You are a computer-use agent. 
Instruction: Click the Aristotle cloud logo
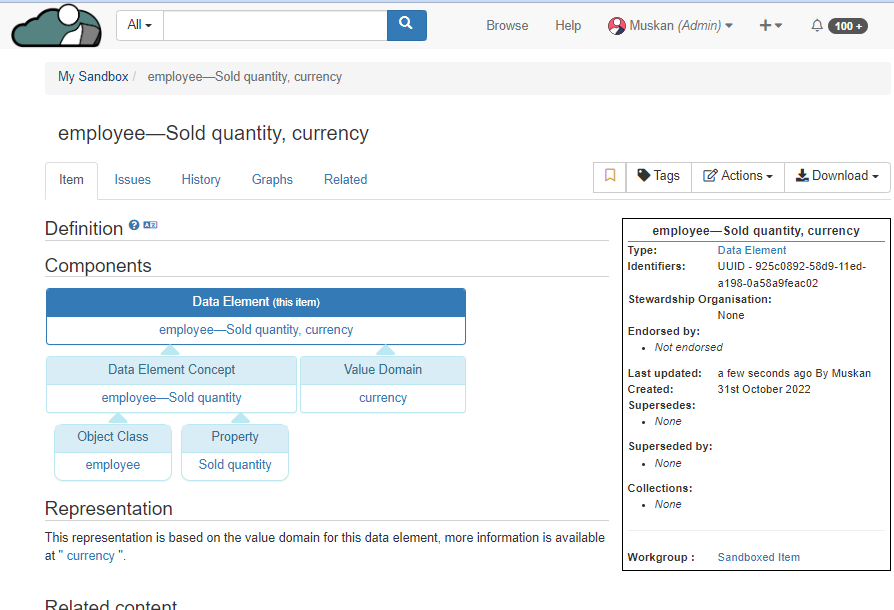point(56,26)
